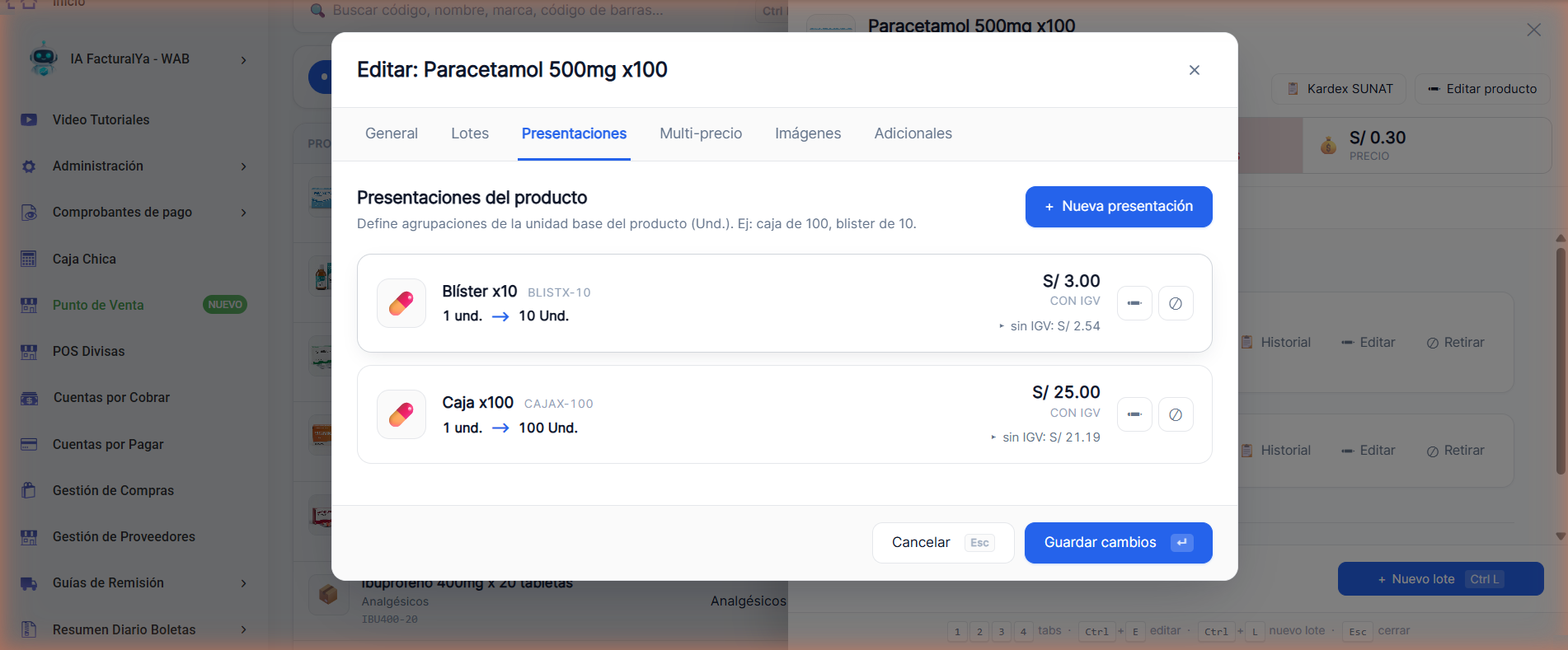Click the S/ 25.00 price
The image size is (1568, 650).
pyautogui.click(x=1066, y=392)
